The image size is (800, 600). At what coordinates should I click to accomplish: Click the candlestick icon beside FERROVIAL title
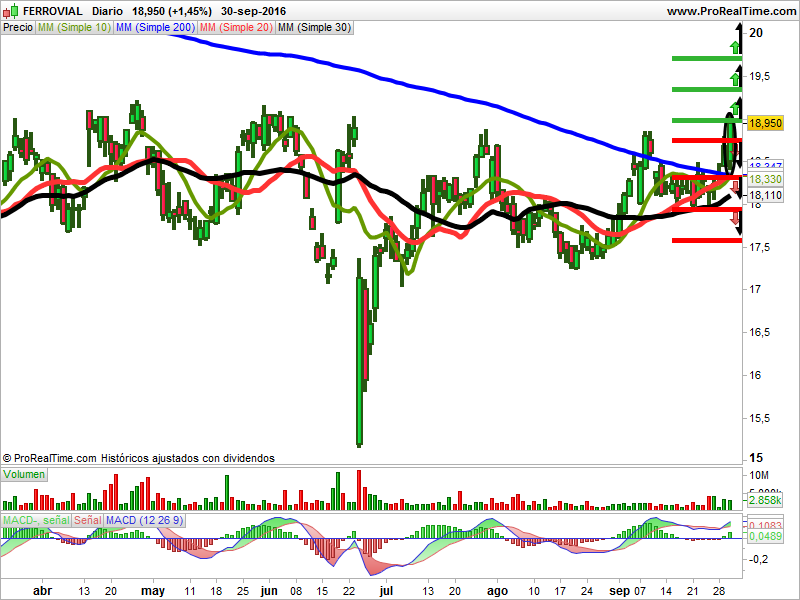pos(11,11)
